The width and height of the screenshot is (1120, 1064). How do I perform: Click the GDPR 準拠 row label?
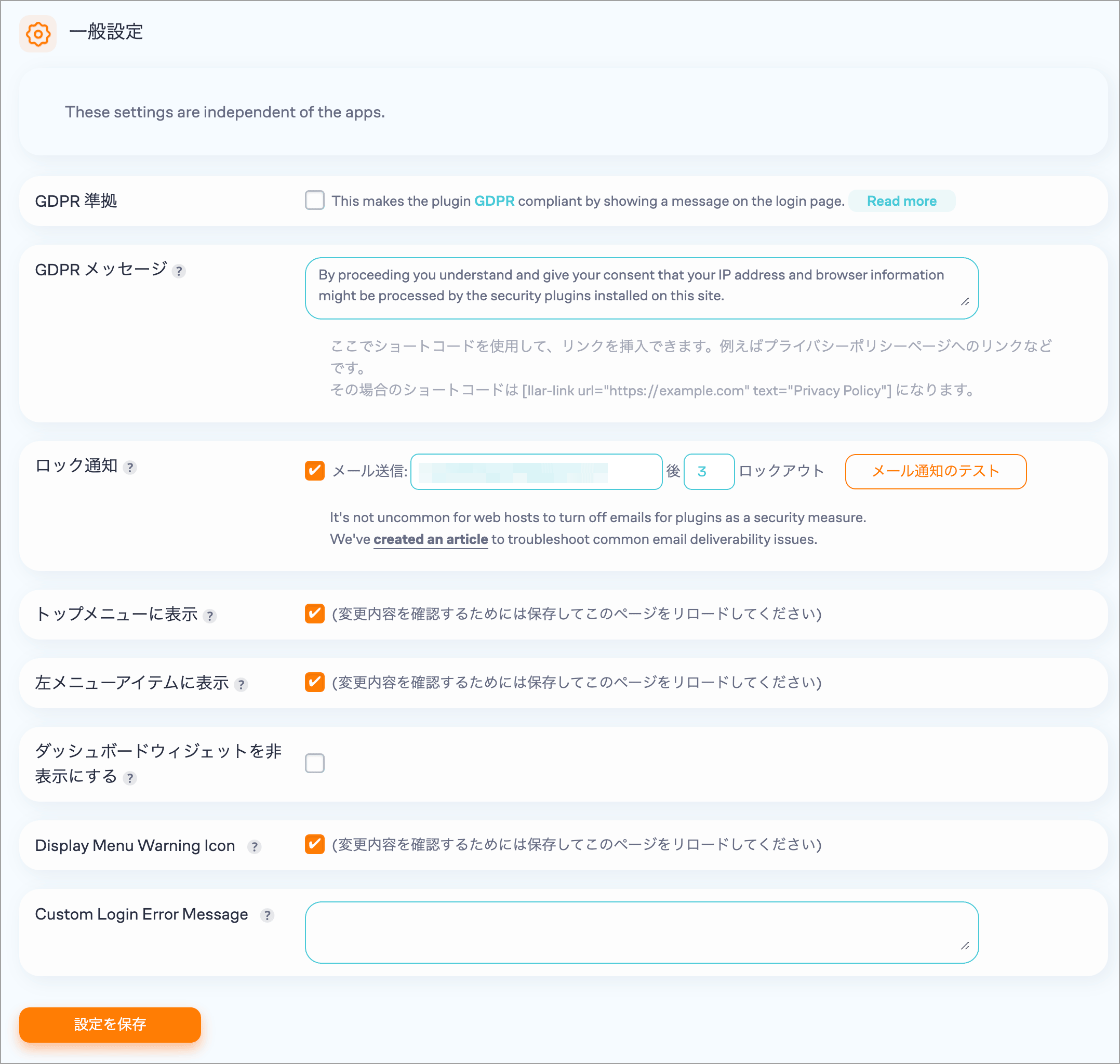click(76, 201)
